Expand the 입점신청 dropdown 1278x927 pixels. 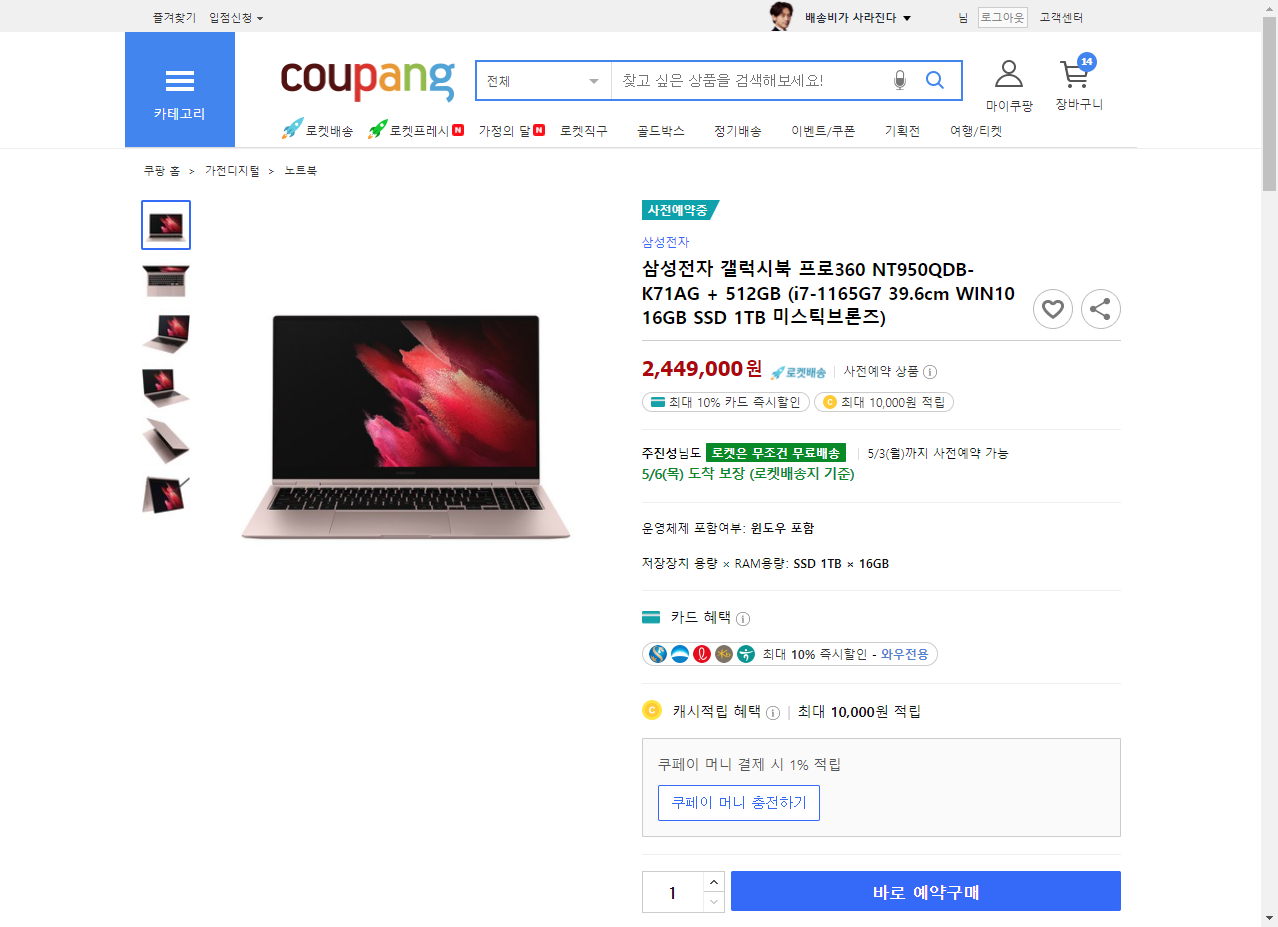tap(236, 18)
